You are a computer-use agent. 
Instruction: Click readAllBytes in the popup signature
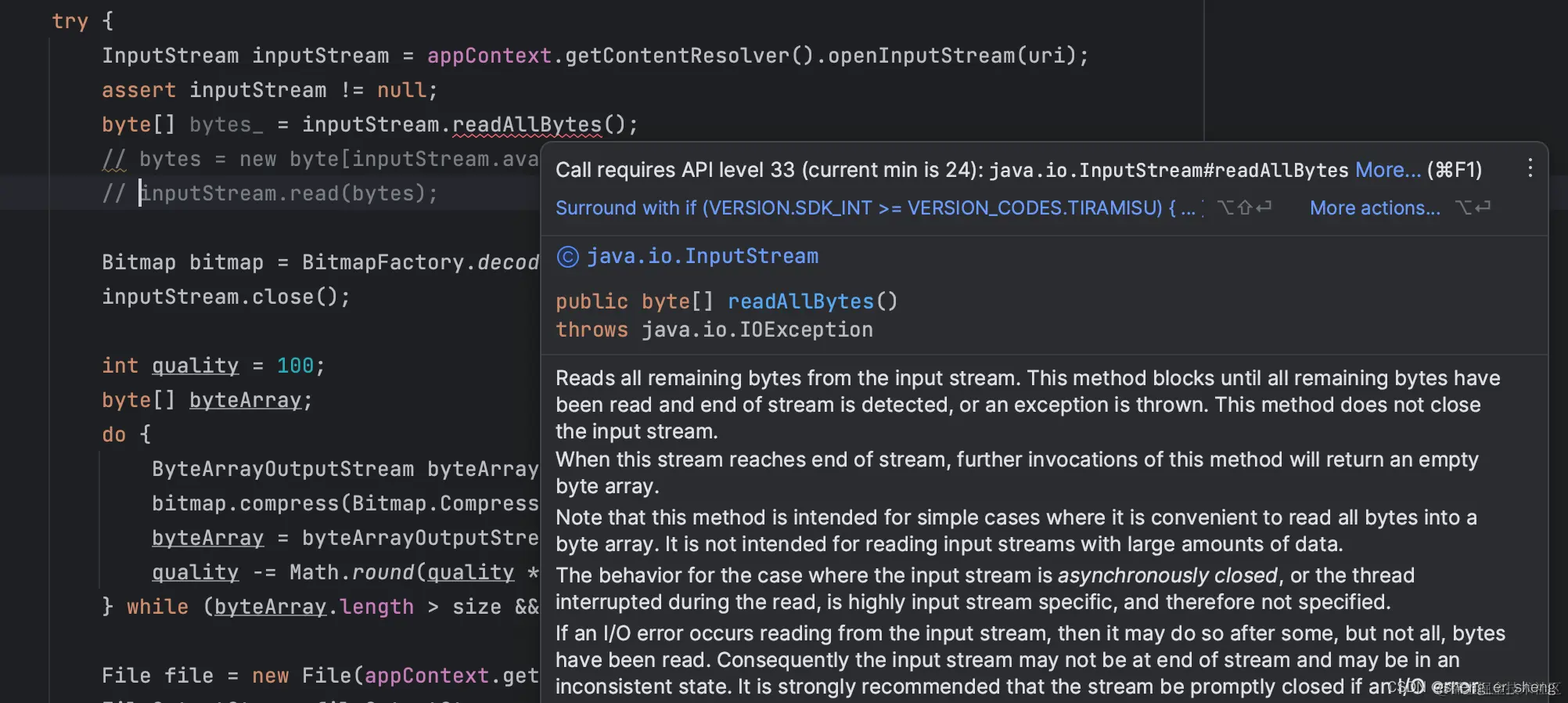(x=800, y=301)
